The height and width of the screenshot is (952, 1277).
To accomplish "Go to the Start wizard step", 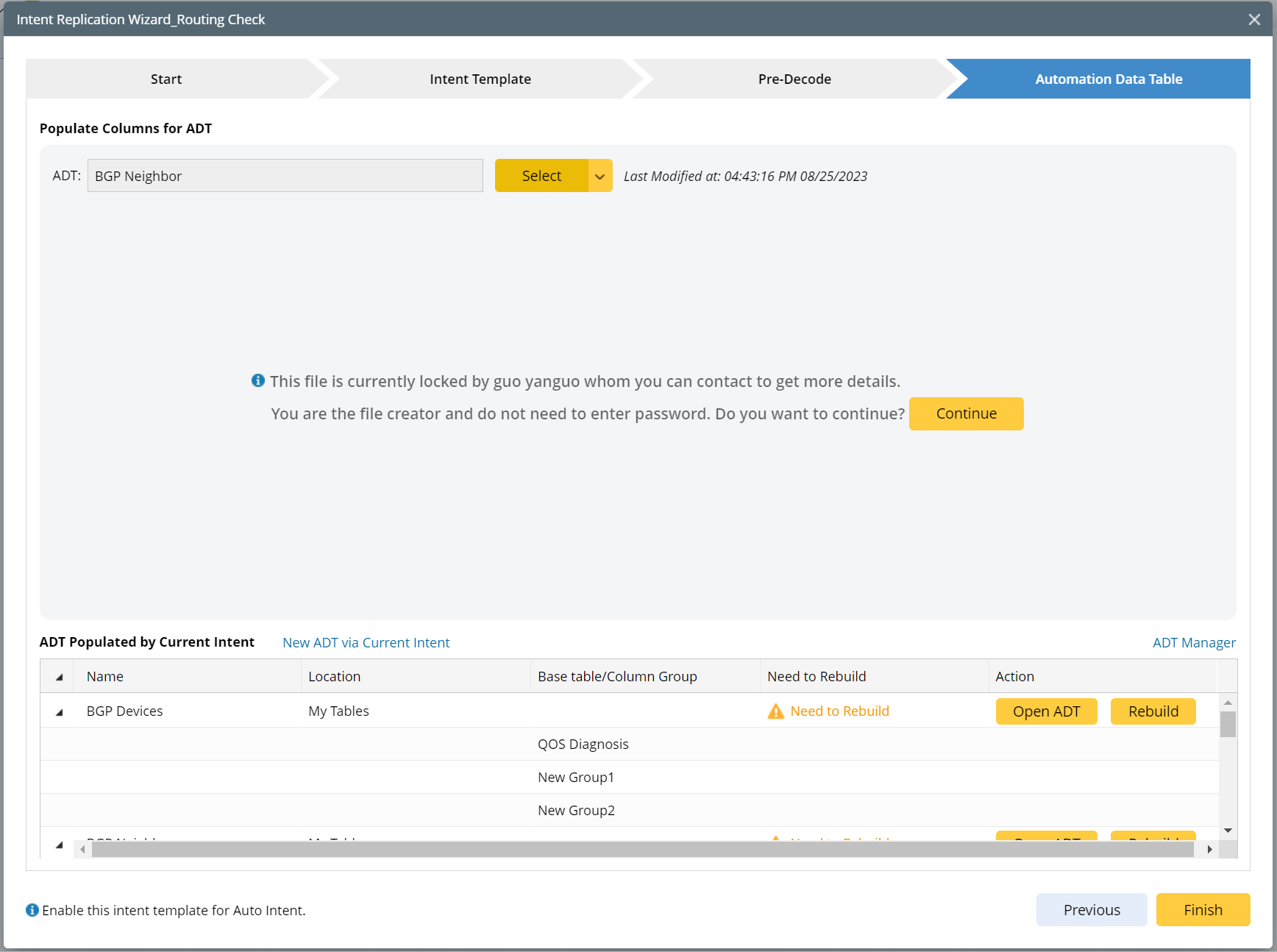I will click(166, 79).
